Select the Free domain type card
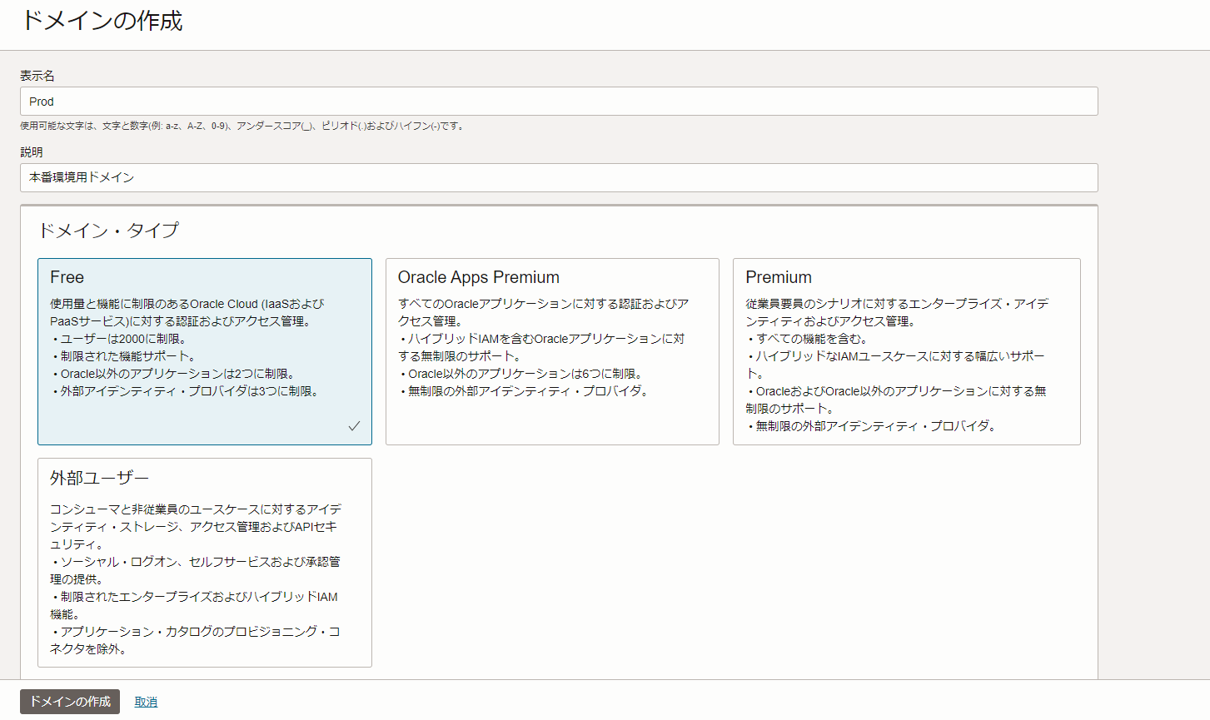 click(x=205, y=352)
